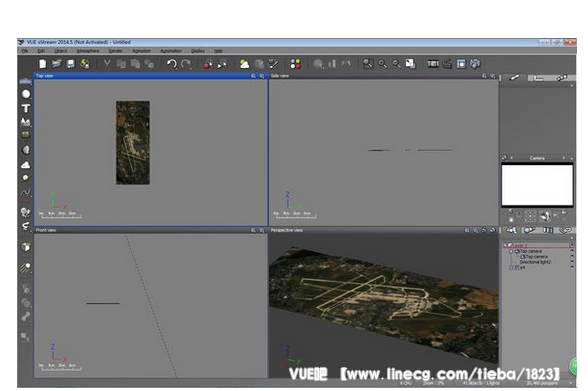Select Directional light2 in the object list
Image resolution: width=588 pixels, height=391 pixels.
tap(535, 262)
